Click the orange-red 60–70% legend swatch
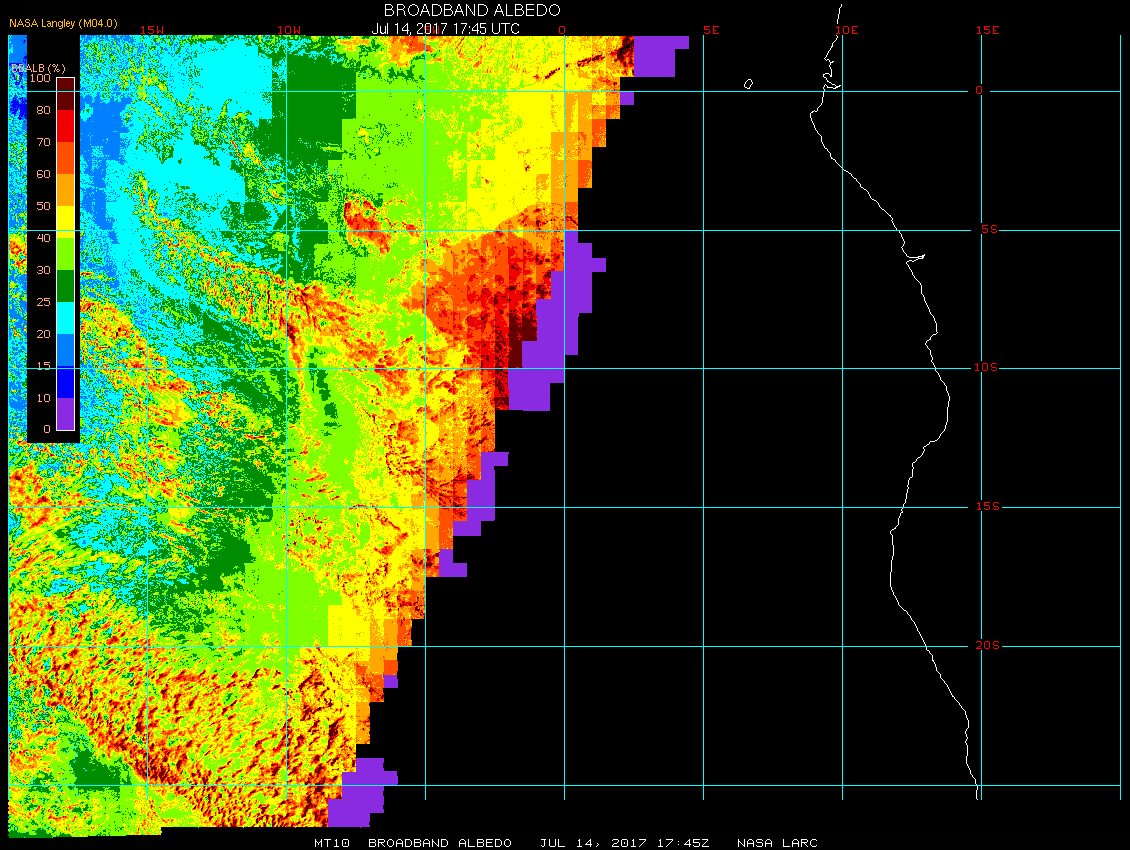 (x=66, y=158)
